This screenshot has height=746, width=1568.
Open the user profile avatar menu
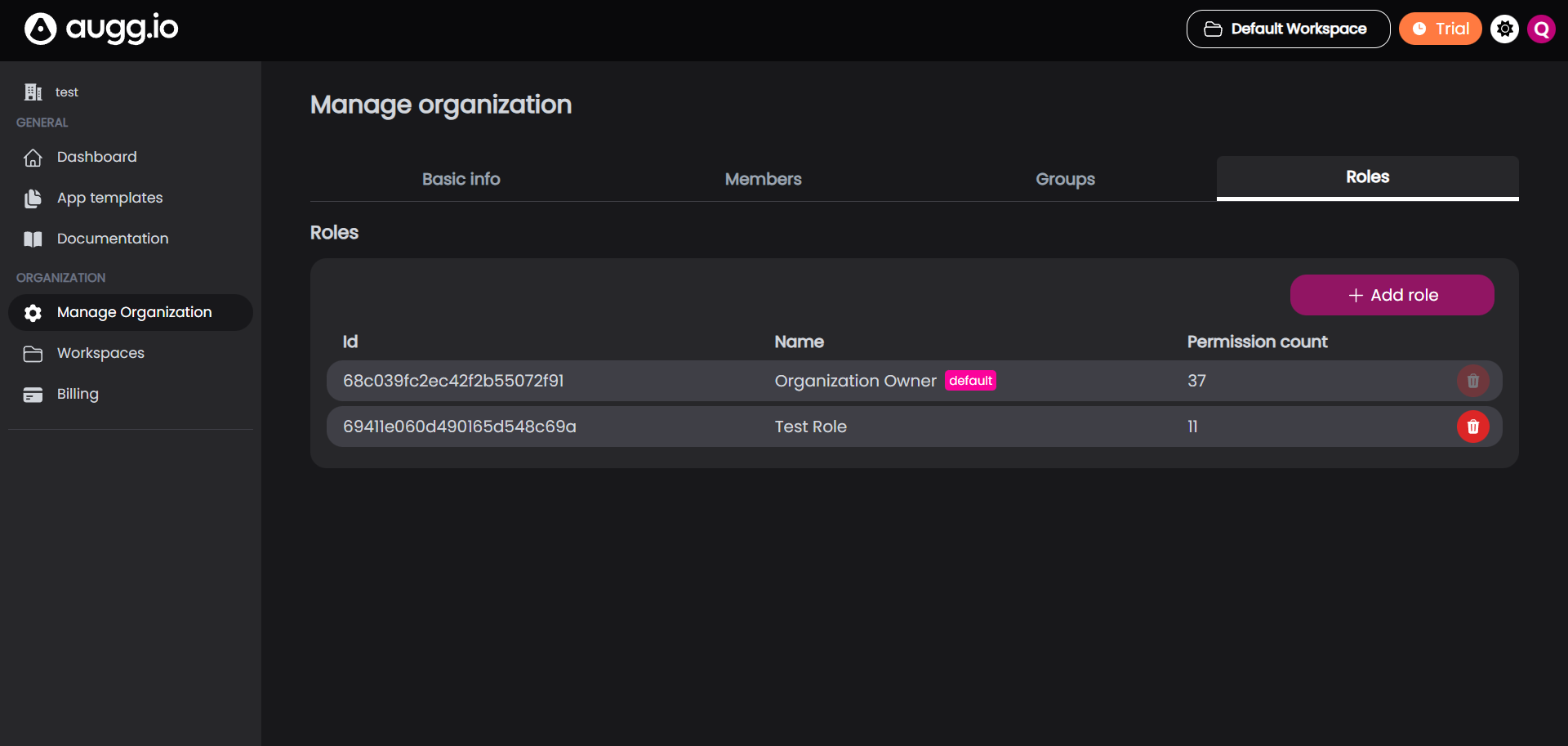tap(1541, 29)
